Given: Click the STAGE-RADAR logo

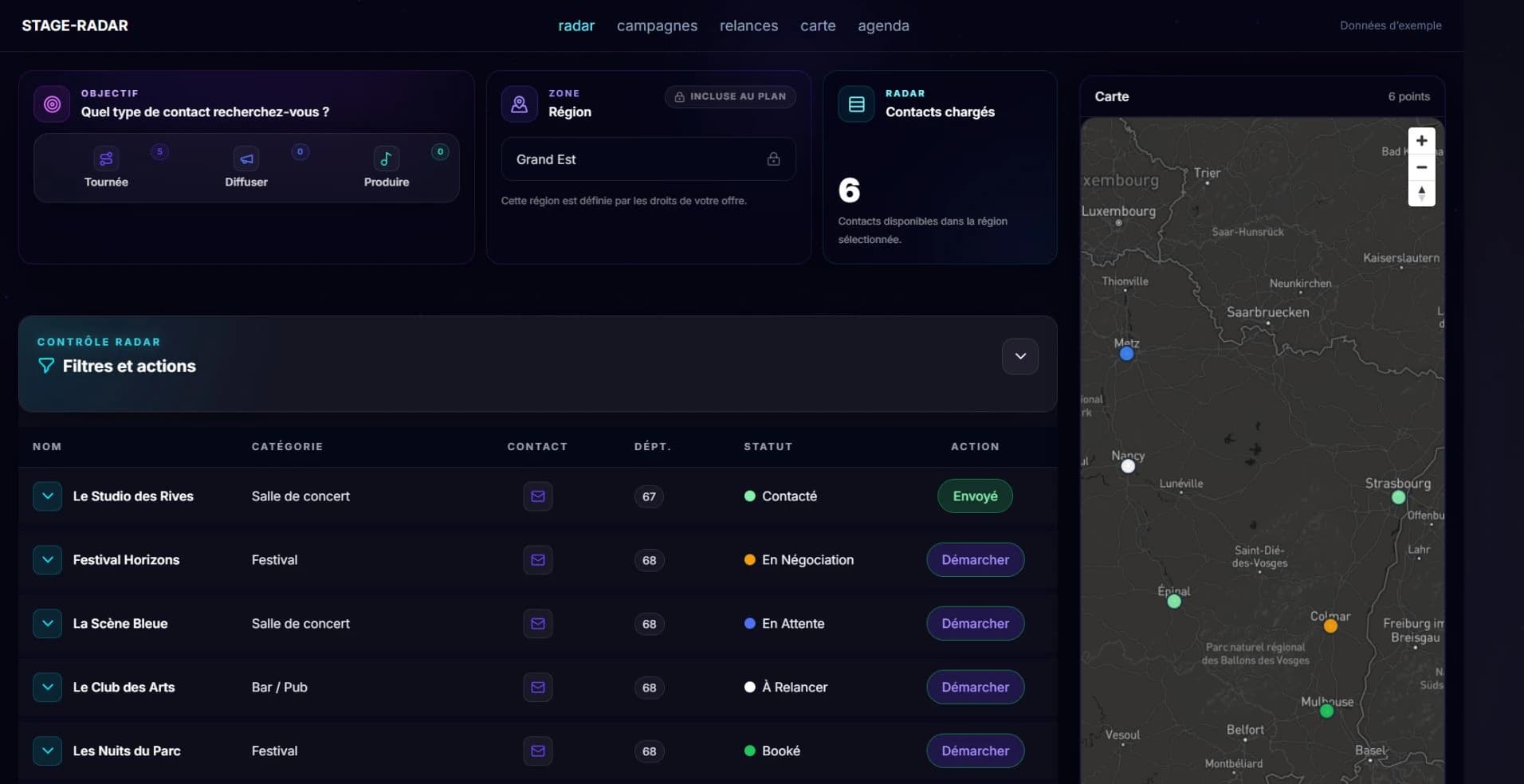Looking at the screenshot, I should (x=75, y=25).
